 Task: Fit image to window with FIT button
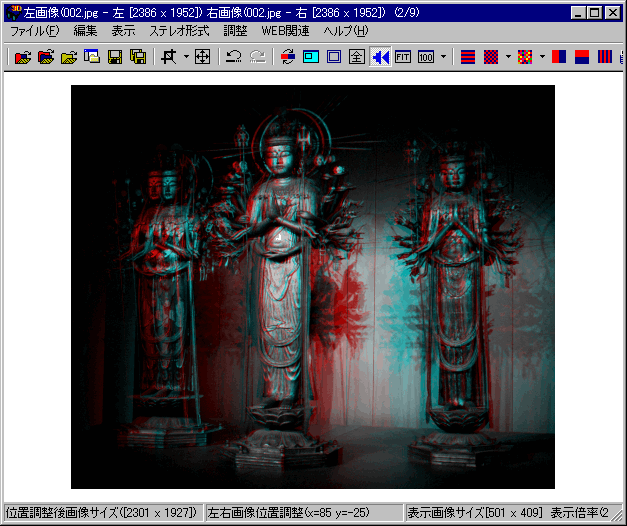[403, 57]
